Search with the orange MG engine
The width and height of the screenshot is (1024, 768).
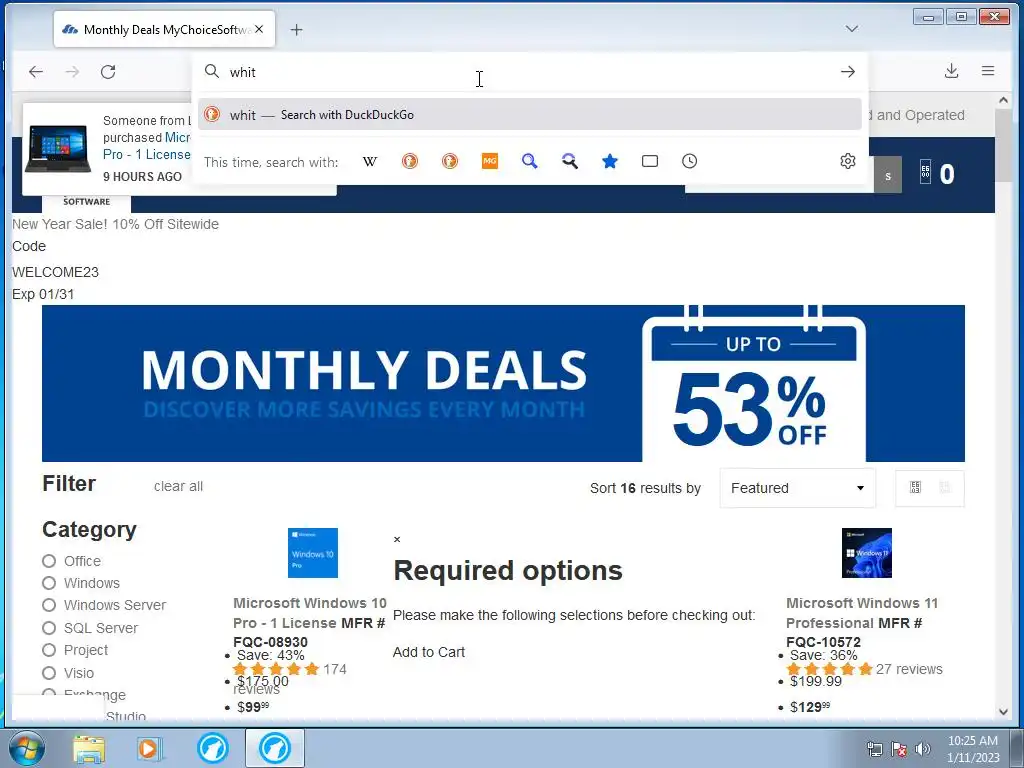(x=490, y=161)
